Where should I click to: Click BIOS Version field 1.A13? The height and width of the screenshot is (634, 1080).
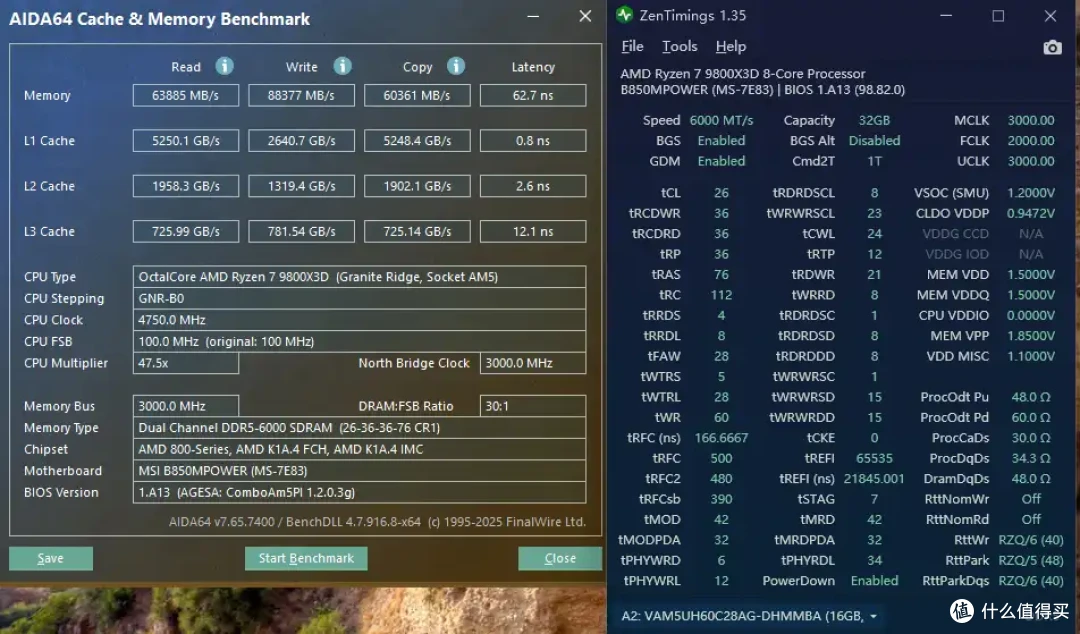(360, 492)
